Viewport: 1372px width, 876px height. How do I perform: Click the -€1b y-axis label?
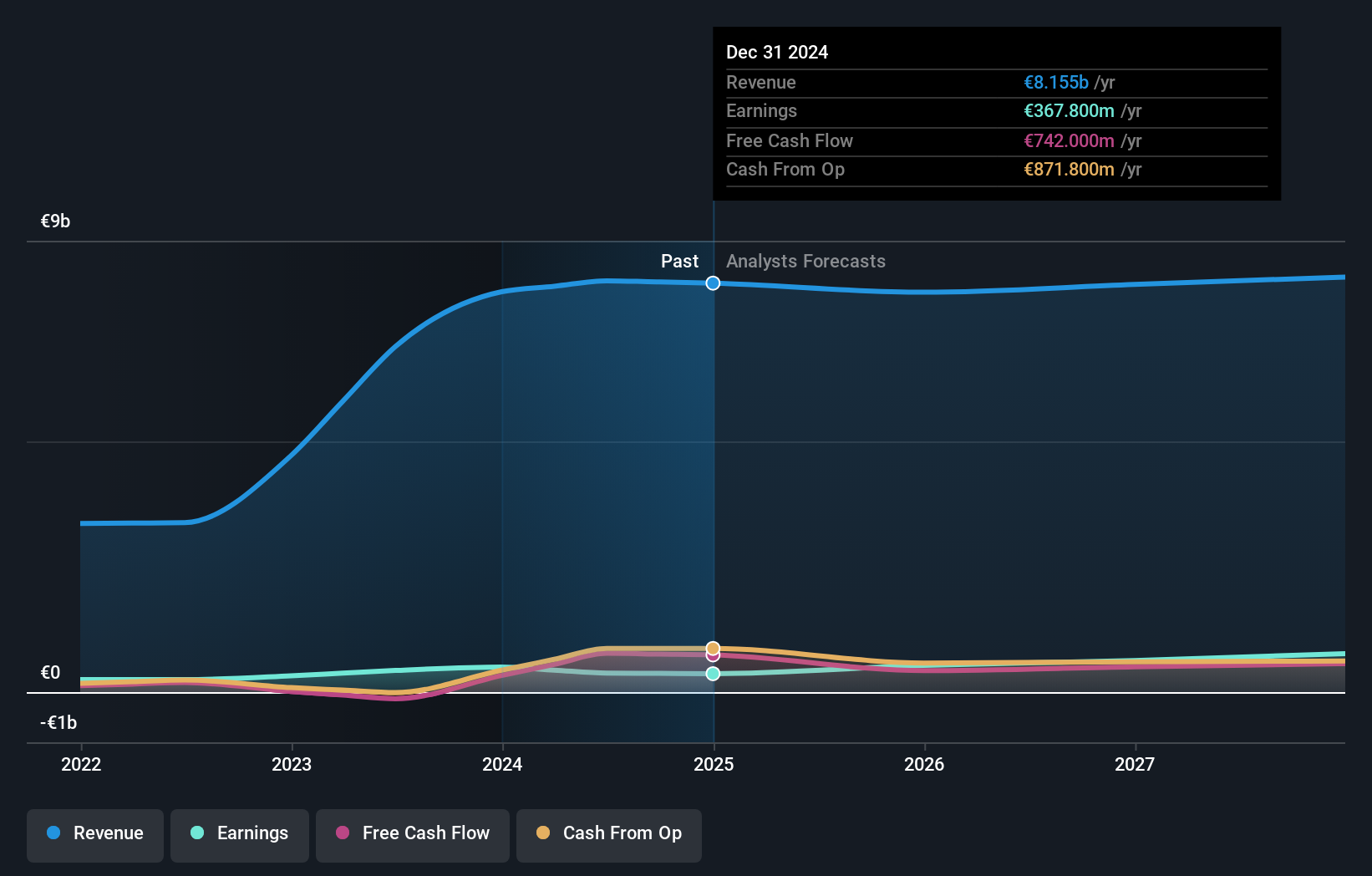tap(58, 722)
